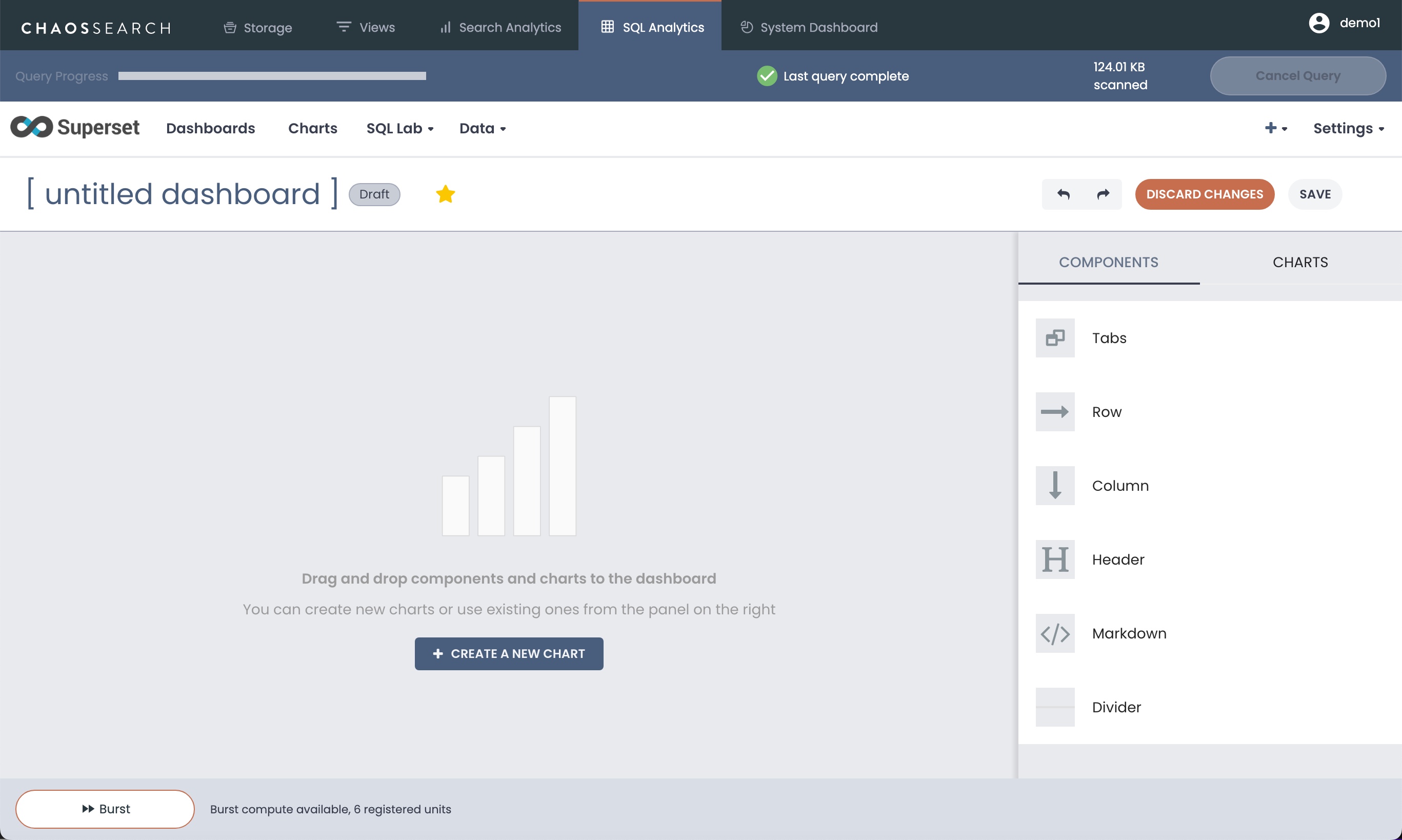Expand the SQL Lab dropdown menu

[x=399, y=129]
